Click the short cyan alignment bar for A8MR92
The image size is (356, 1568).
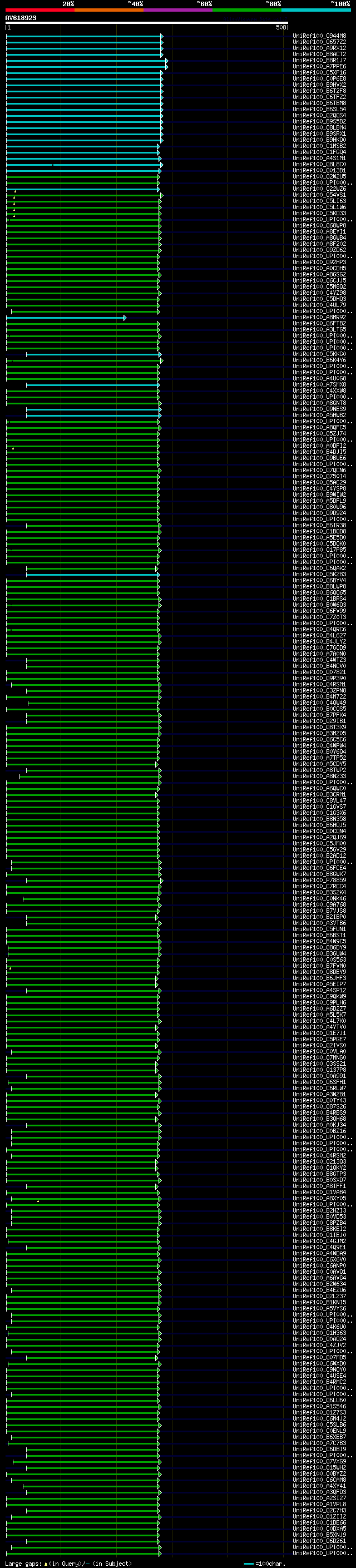[x=66, y=317]
